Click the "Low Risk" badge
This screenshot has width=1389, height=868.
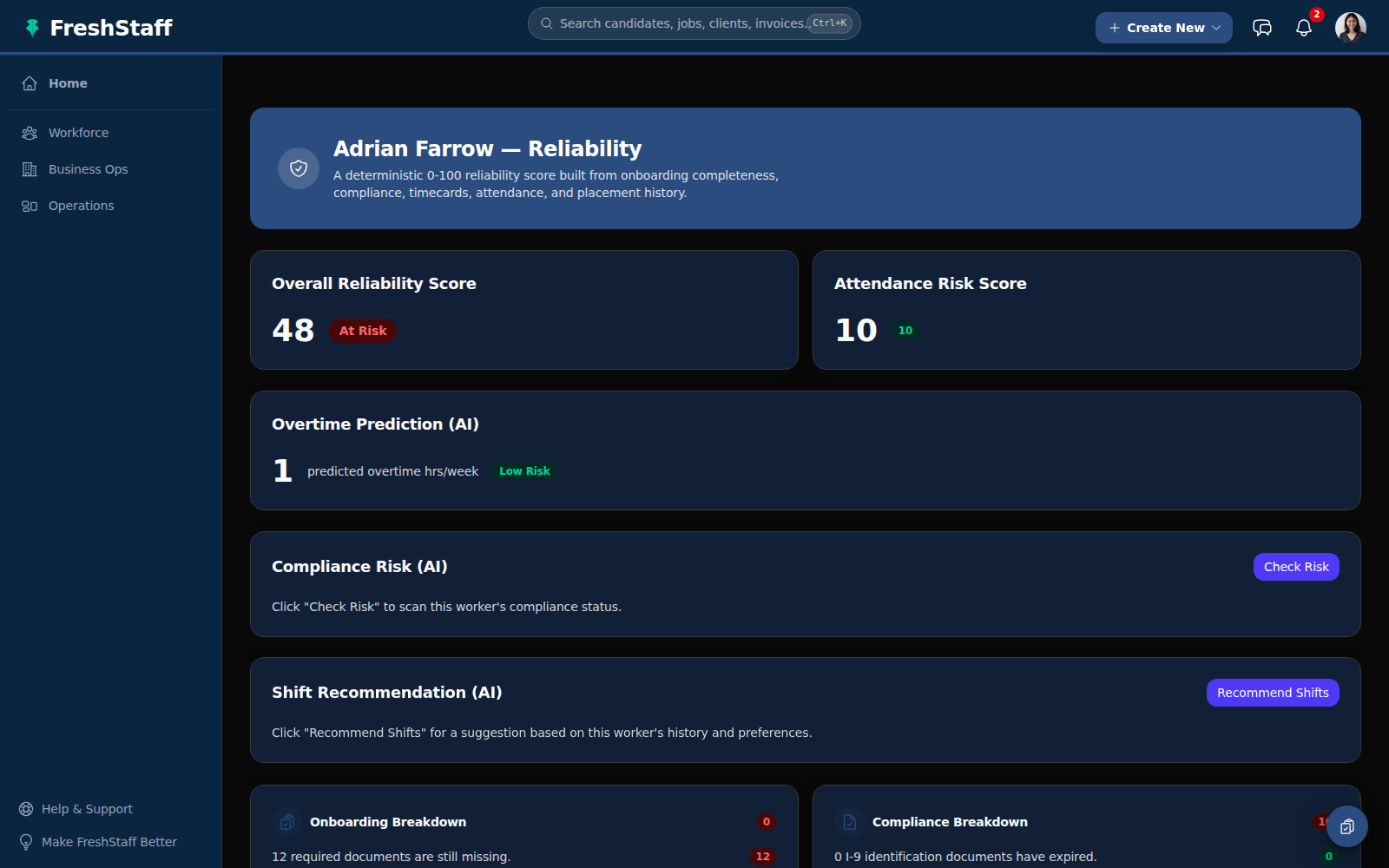pyautogui.click(x=524, y=471)
